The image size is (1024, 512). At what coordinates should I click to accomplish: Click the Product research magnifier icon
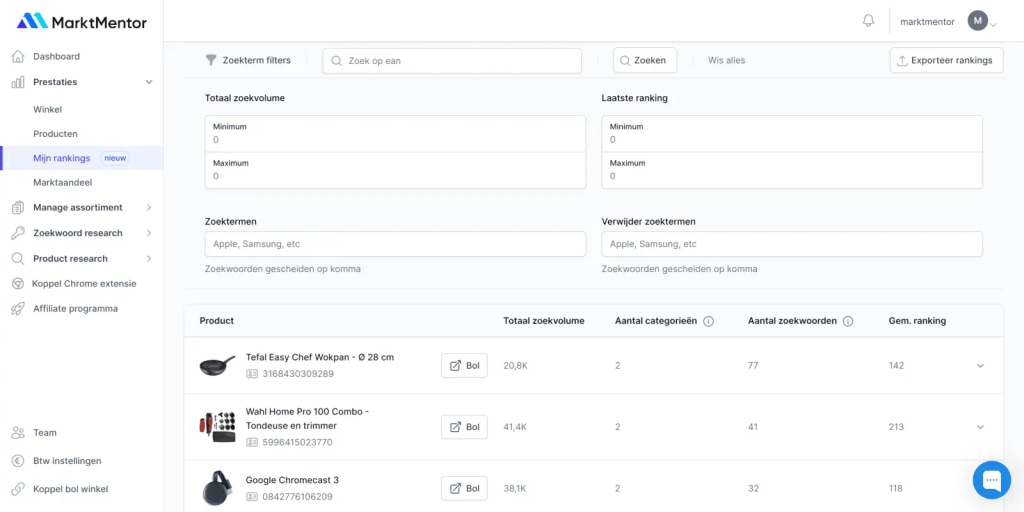[18, 259]
